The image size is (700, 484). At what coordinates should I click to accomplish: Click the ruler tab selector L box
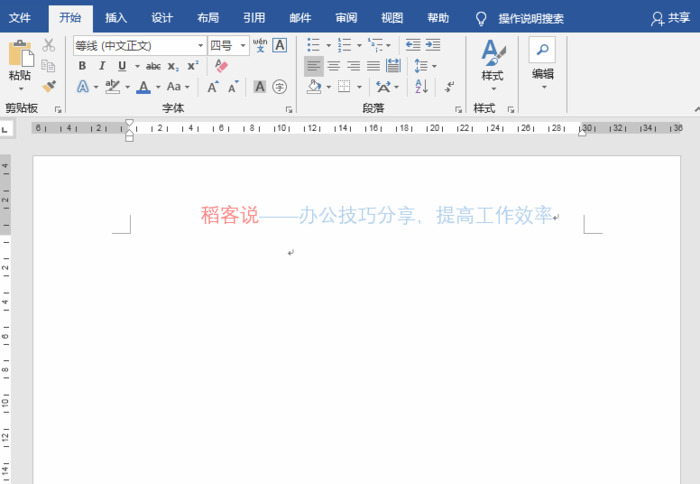point(5,130)
